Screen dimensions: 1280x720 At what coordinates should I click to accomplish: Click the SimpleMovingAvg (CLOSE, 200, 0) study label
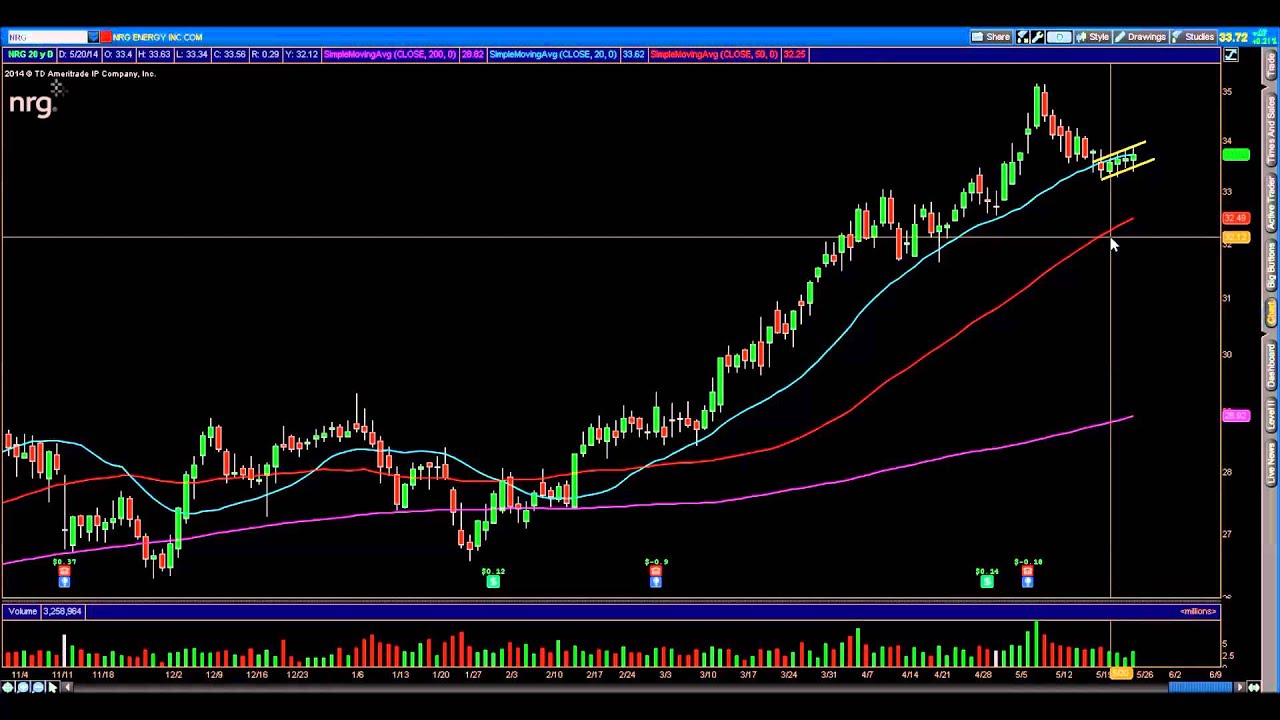coord(390,55)
